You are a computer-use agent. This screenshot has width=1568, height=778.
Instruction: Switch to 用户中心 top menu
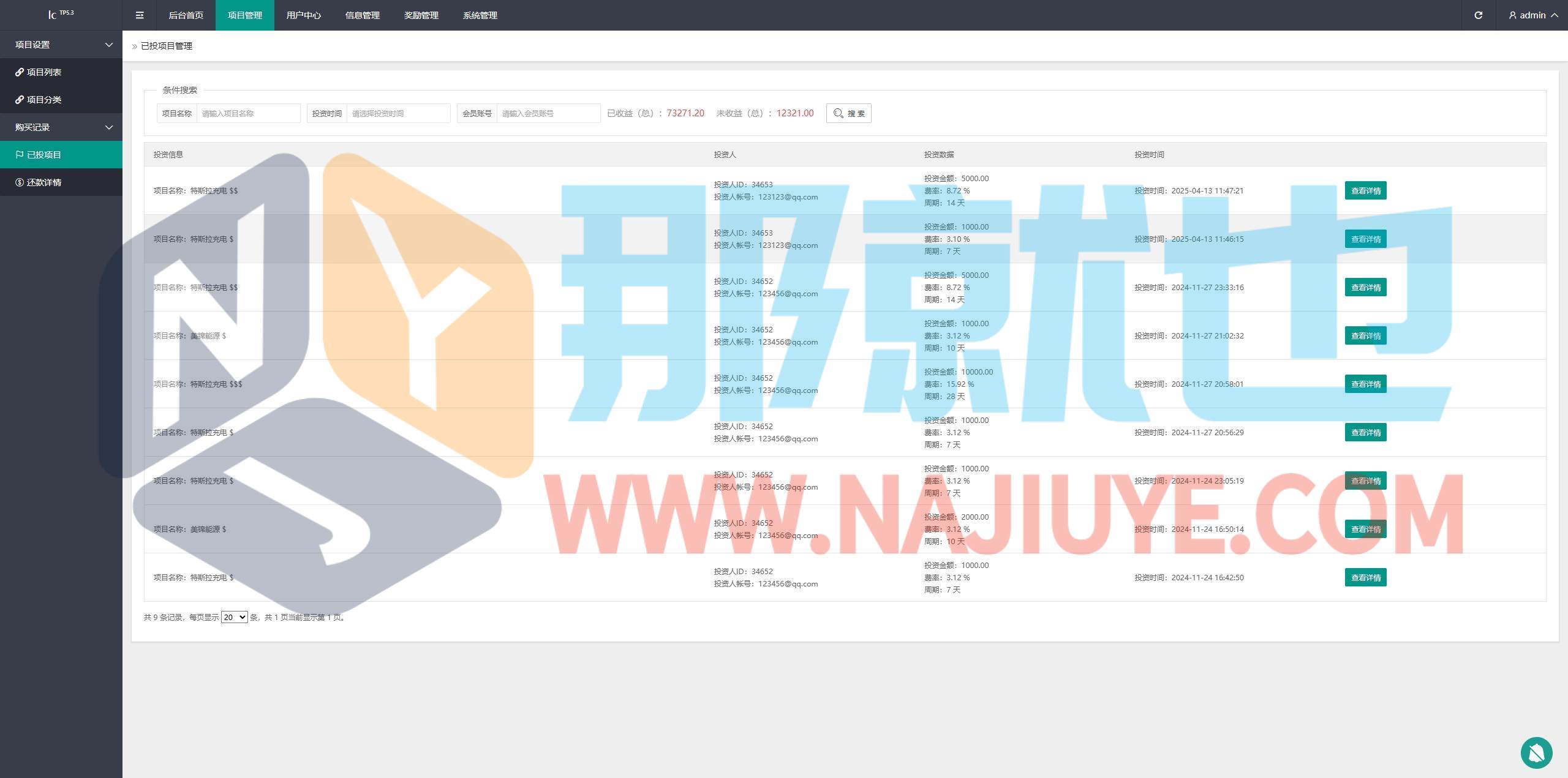pos(303,15)
